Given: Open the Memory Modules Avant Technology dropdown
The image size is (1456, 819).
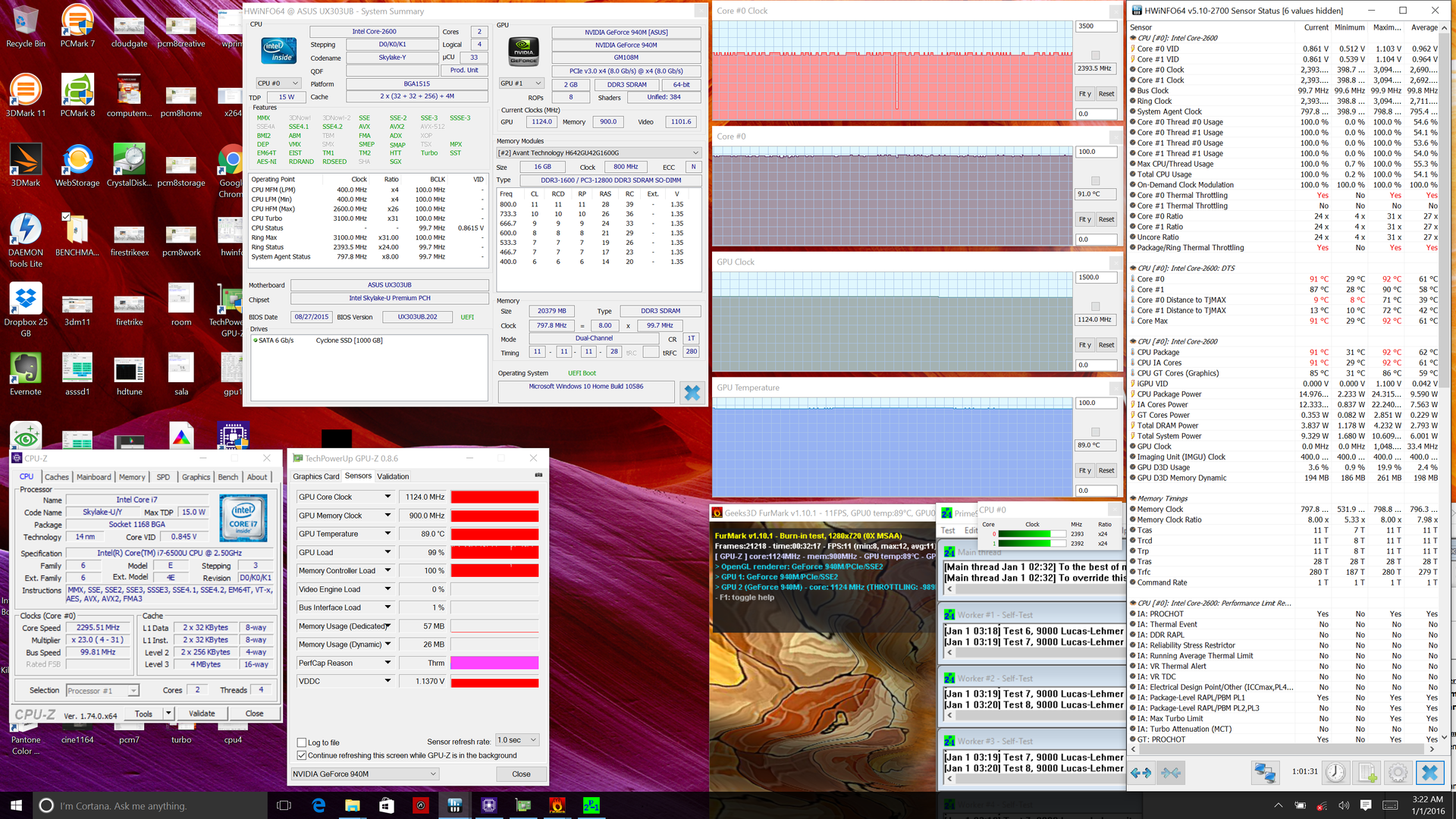Looking at the screenshot, I should click(x=598, y=152).
